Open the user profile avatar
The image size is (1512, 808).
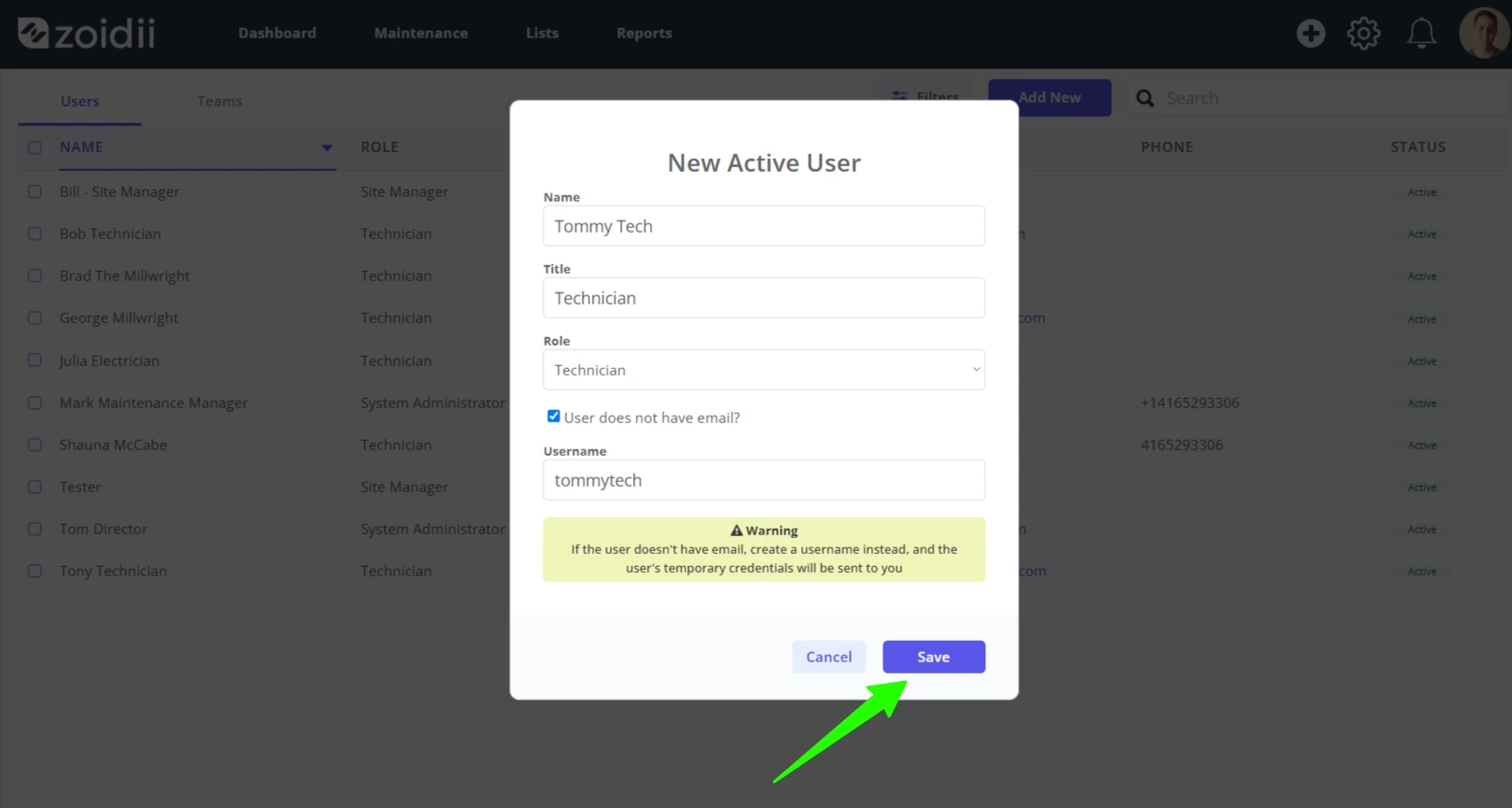(1483, 34)
